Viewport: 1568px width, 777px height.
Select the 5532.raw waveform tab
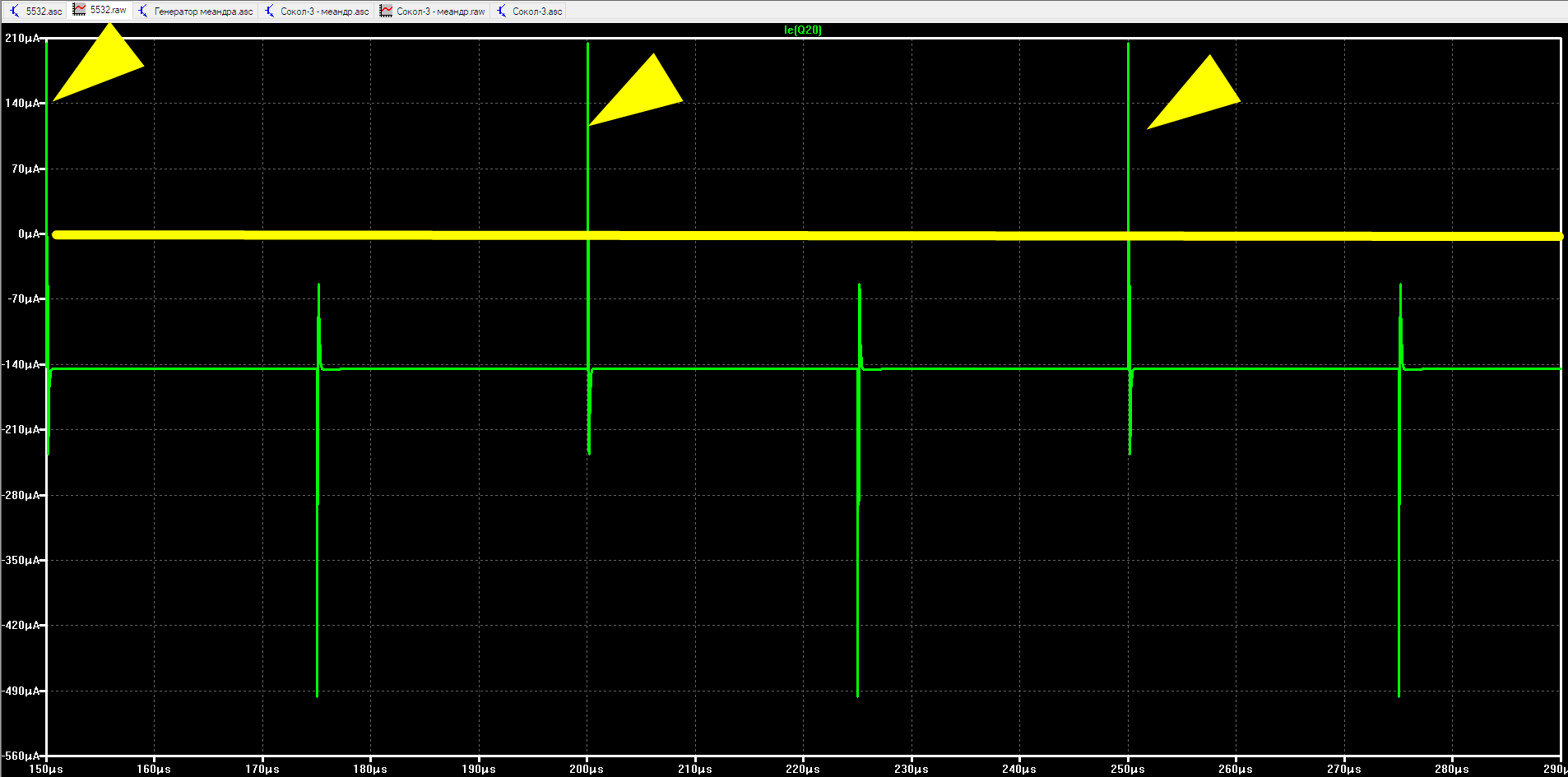pos(100,10)
